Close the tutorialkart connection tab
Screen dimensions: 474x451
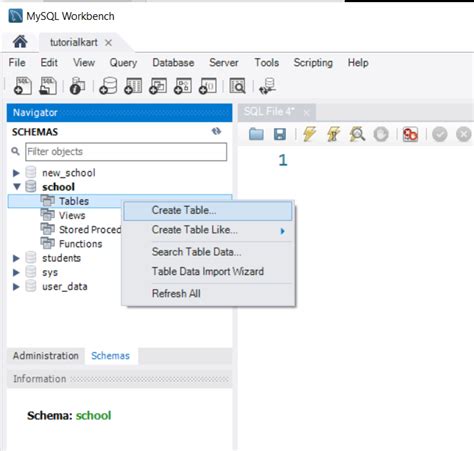[x=108, y=43]
